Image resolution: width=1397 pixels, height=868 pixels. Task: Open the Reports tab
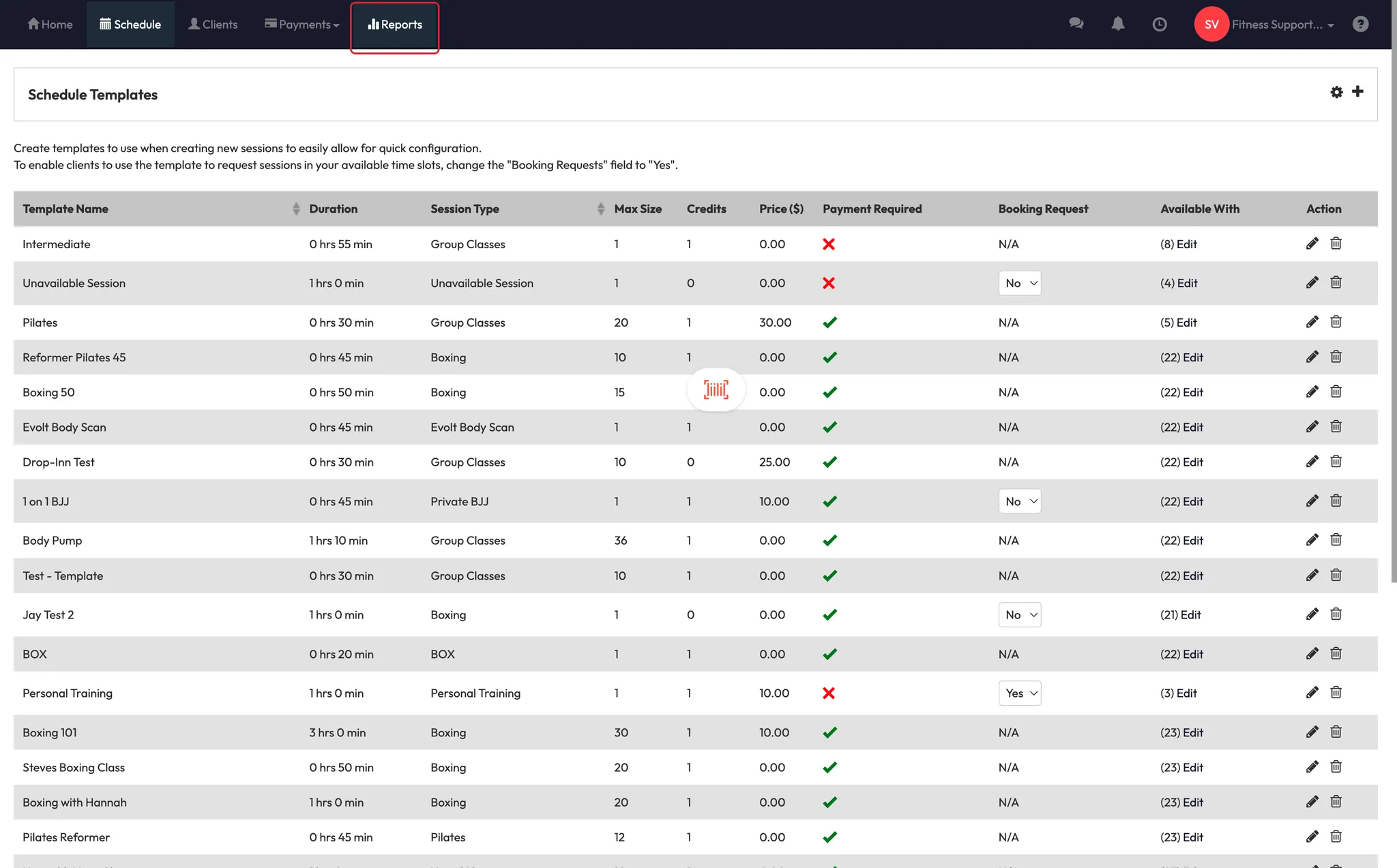(x=395, y=25)
